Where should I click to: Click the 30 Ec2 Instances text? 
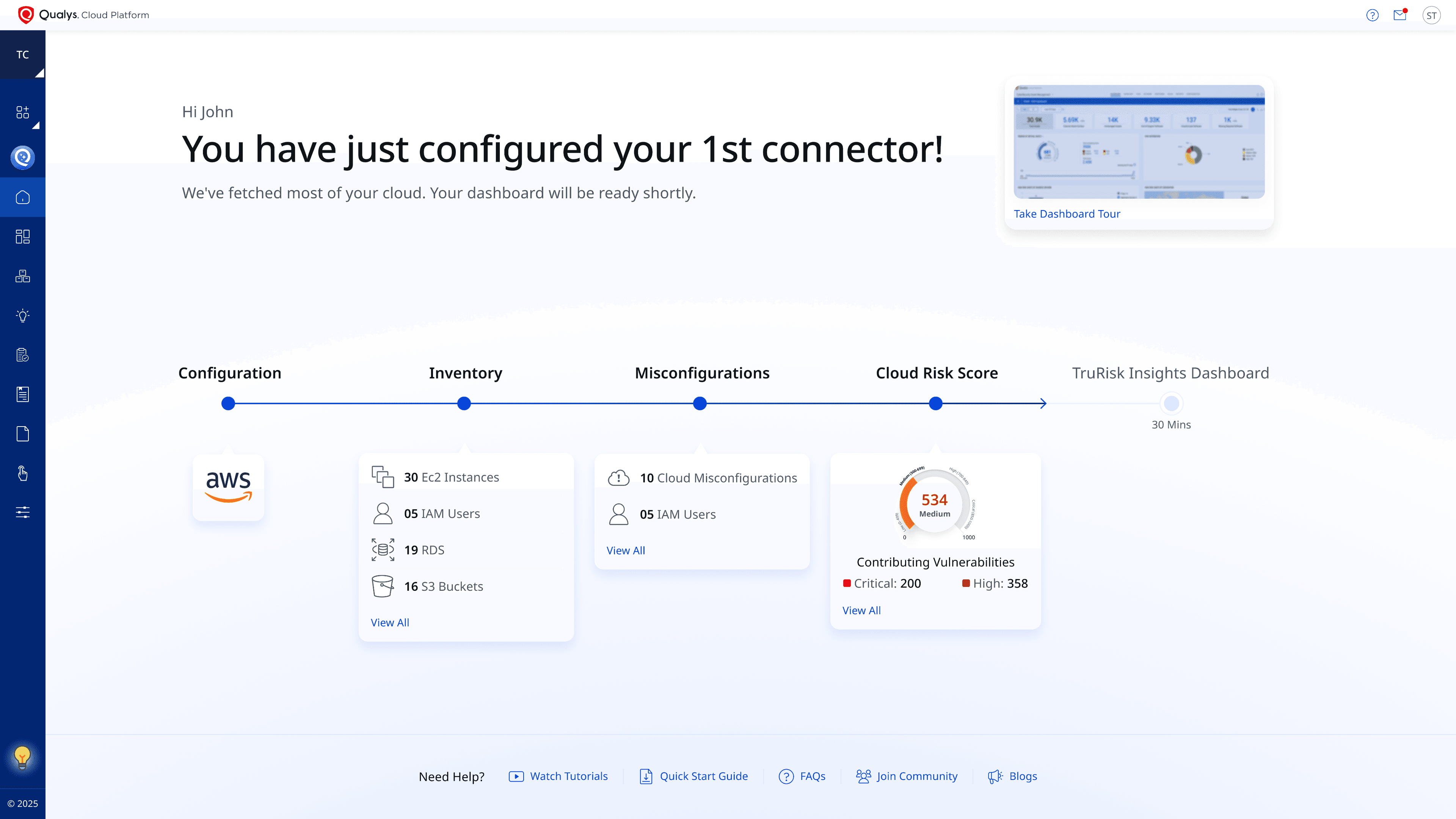click(452, 477)
